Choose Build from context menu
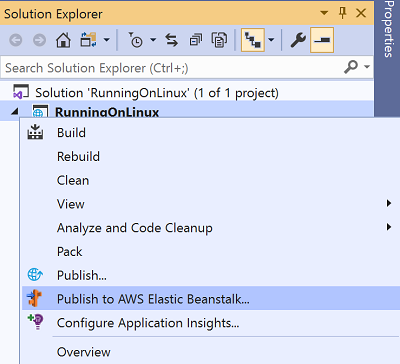 coord(211,133)
